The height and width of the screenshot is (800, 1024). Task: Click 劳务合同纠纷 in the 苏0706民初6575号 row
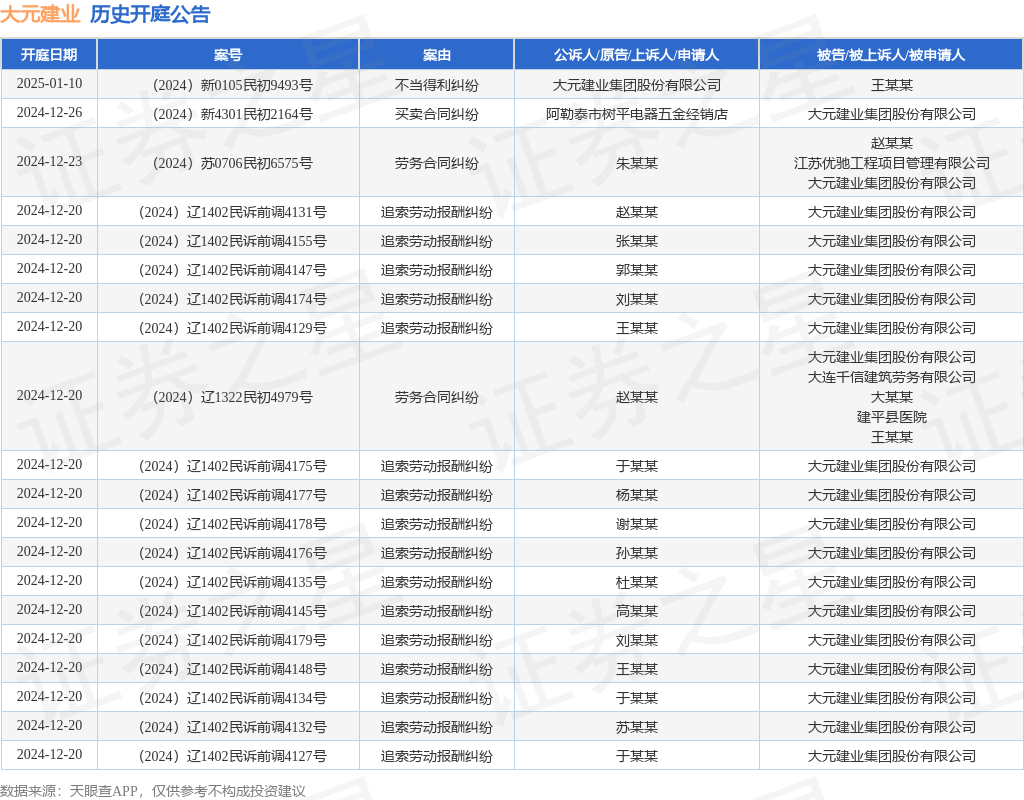point(436,163)
